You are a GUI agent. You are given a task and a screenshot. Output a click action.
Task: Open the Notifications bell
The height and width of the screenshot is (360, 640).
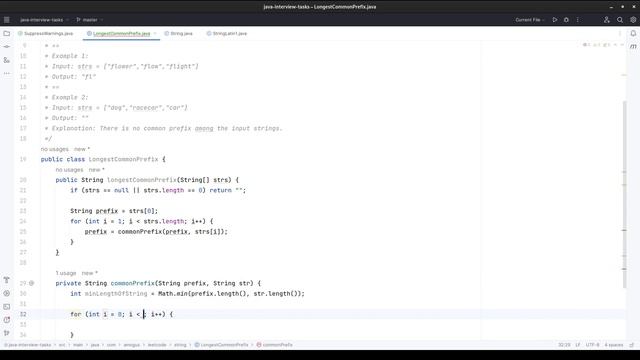click(x=633, y=33)
